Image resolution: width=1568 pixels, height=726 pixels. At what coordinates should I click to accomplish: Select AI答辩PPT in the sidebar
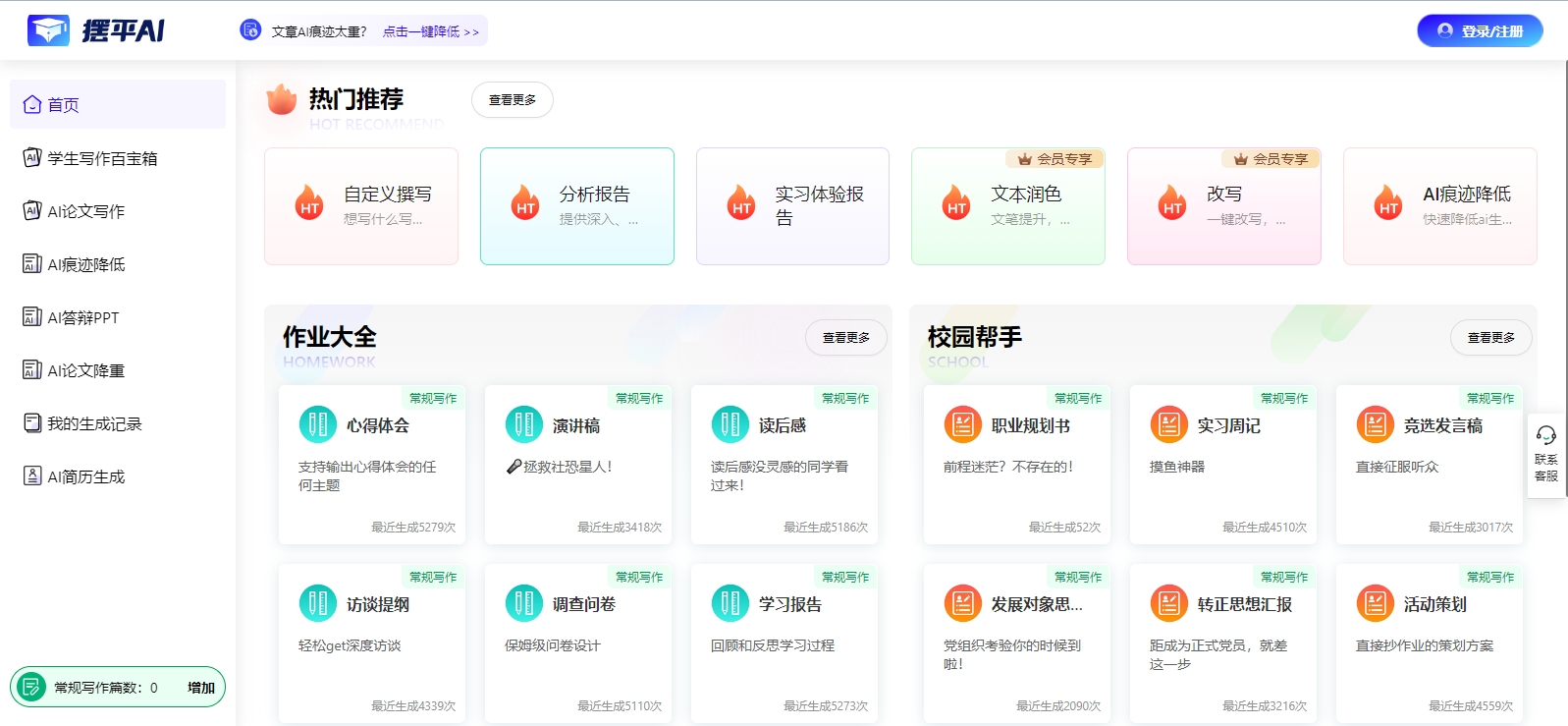(118, 316)
